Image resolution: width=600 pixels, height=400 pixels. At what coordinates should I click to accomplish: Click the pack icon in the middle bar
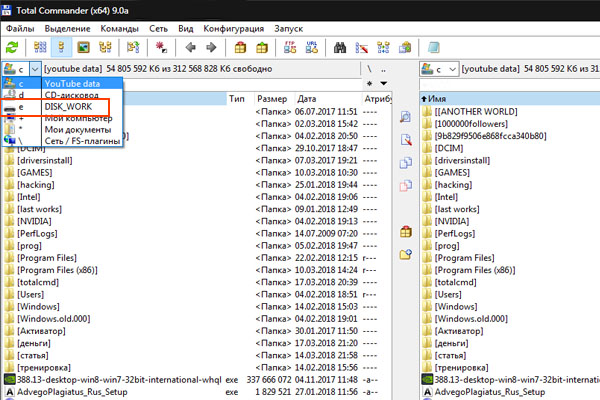[x=406, y=232]
